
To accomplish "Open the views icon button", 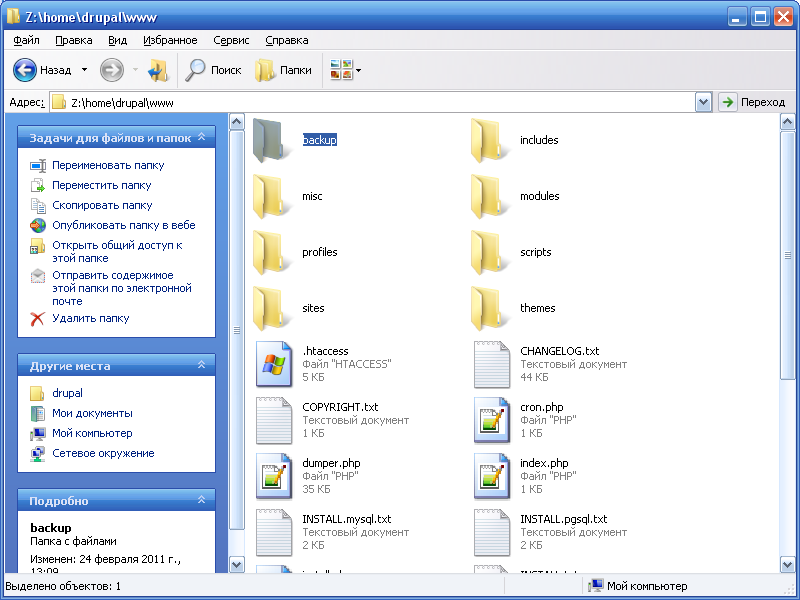I will click(x=341, y=70).
